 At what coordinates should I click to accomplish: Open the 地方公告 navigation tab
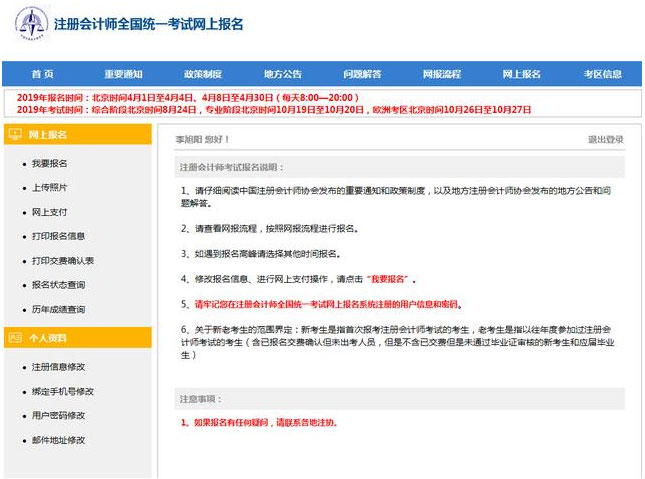[283, 74]
